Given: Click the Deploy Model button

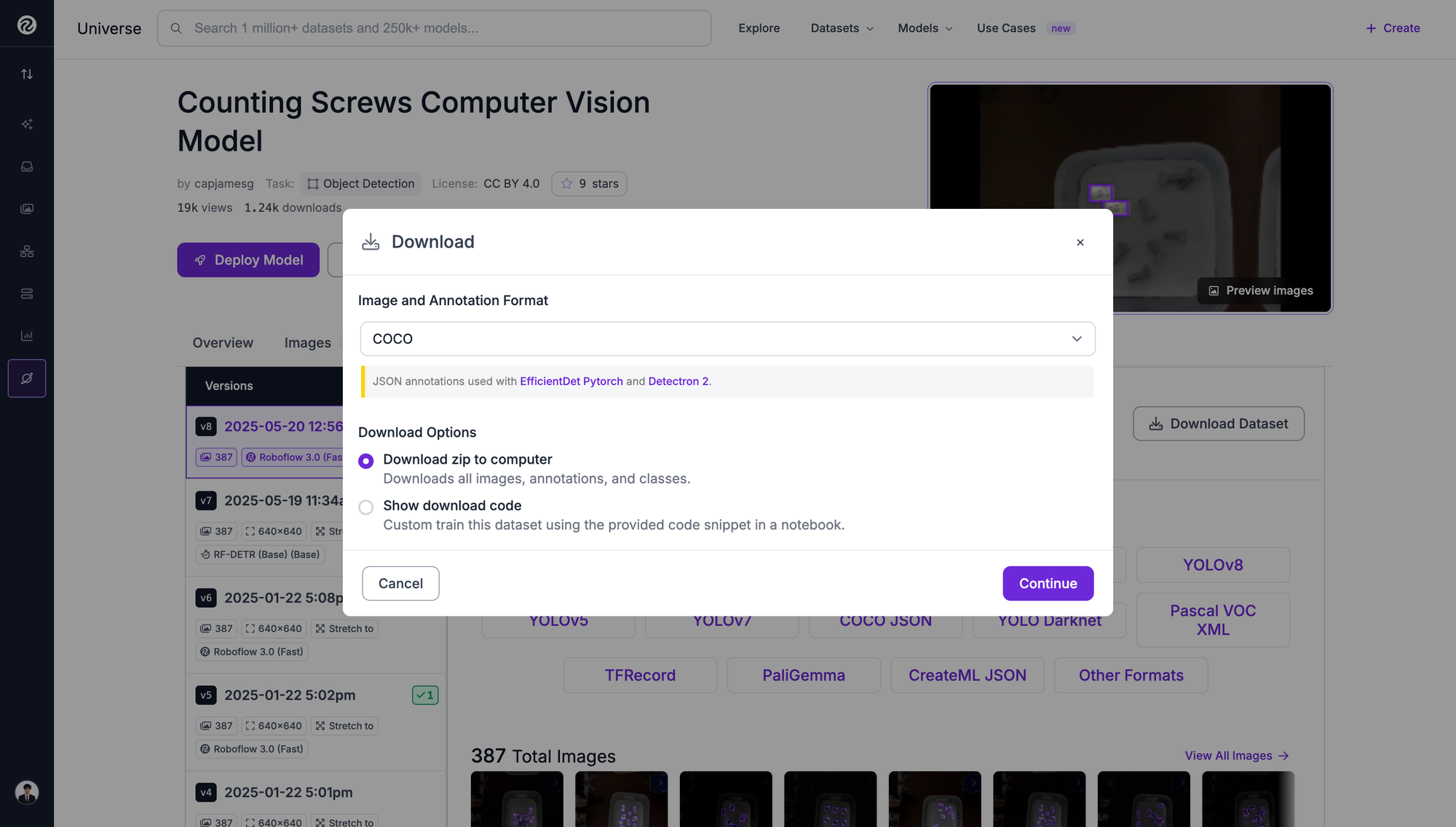Looking at the screenshot, I should (248, 260).
